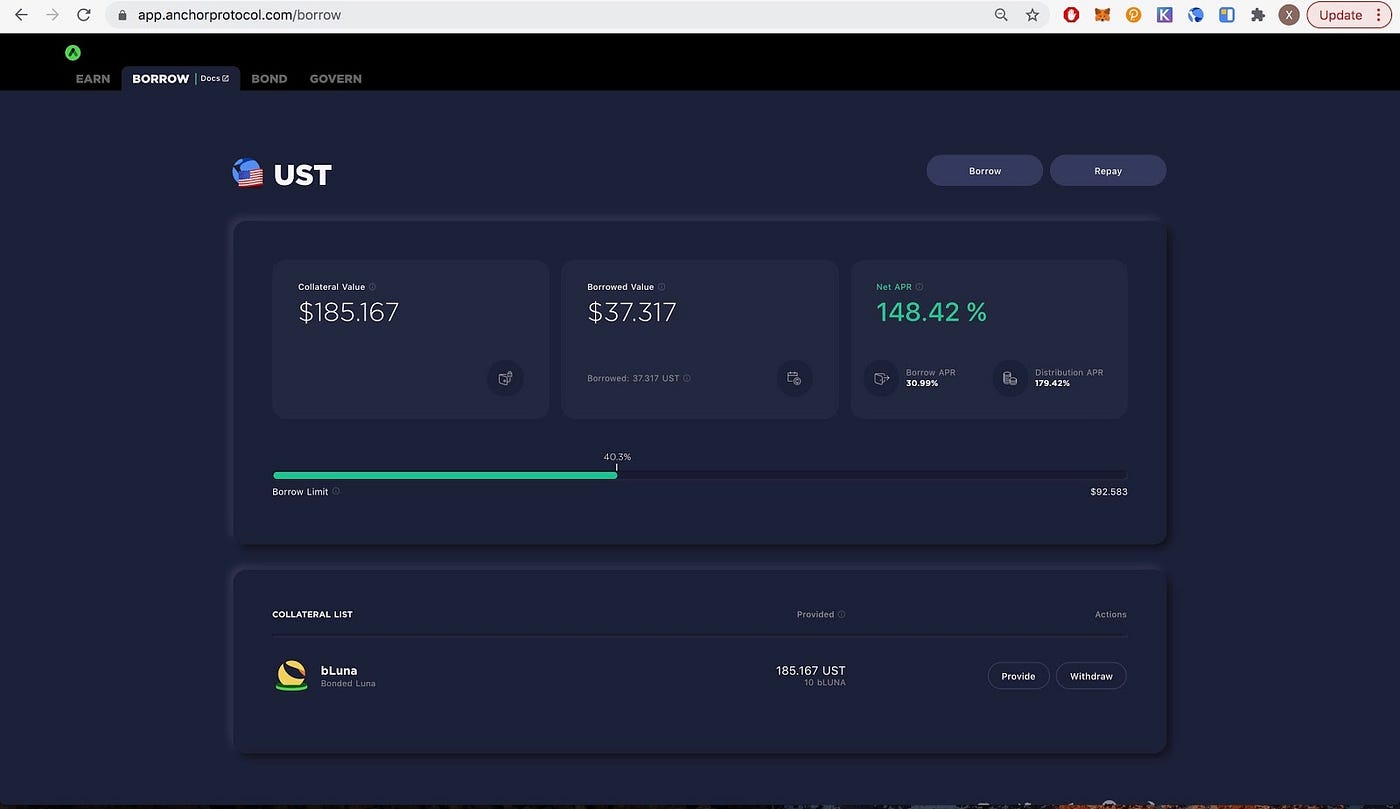Open the Net APR info tooltip icon

(x=919, y=286)
